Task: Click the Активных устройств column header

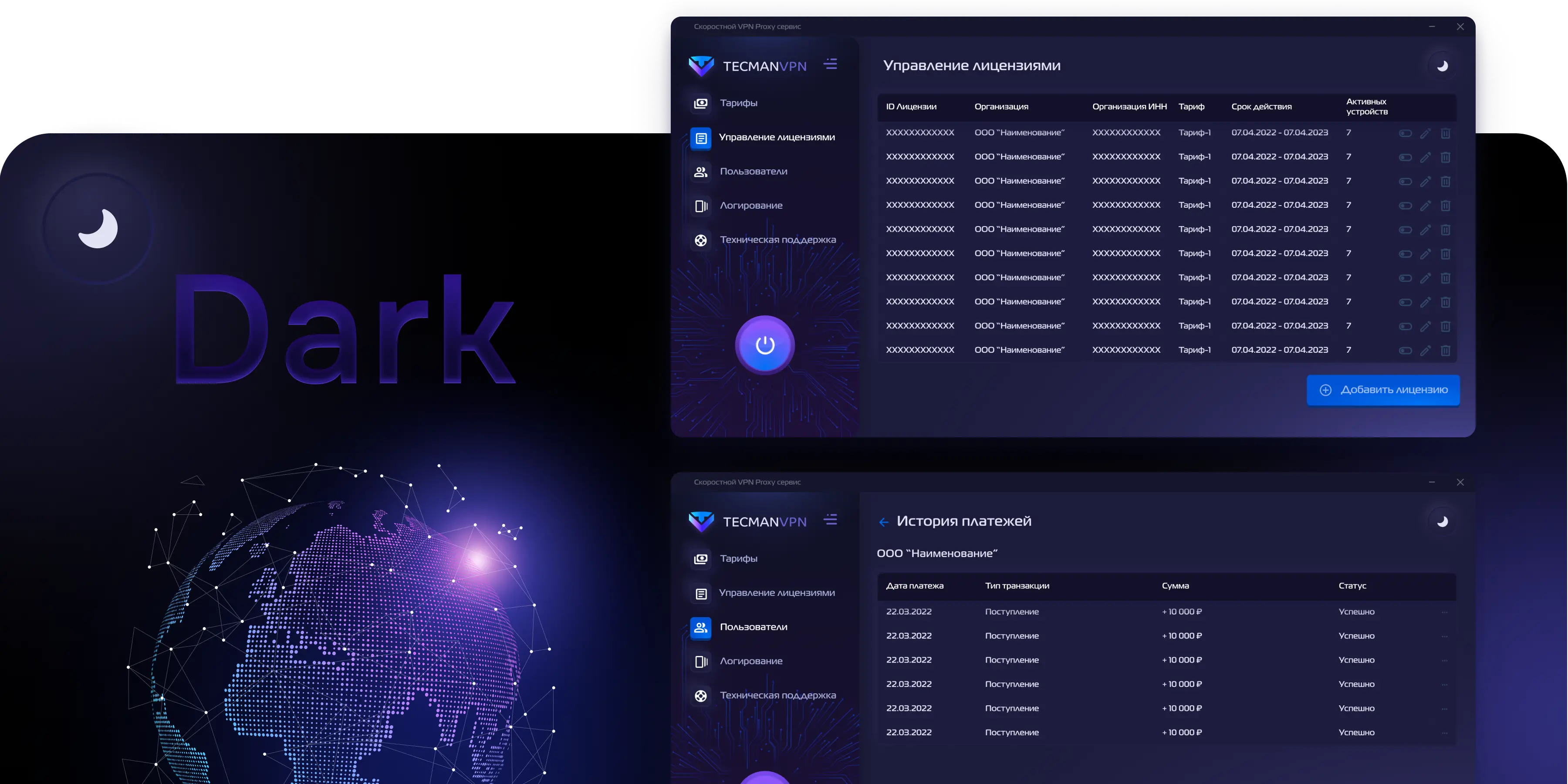Action: click(1366, 107)
